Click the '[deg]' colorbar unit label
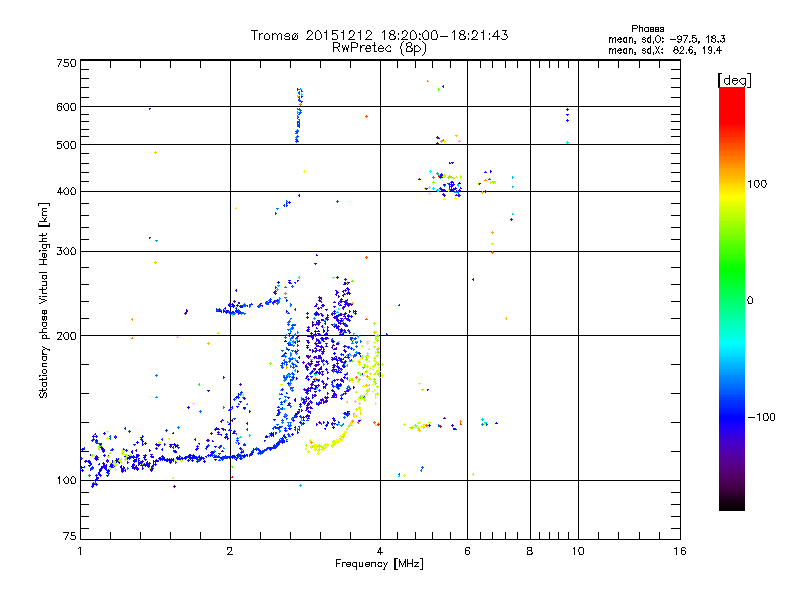The width and height of the screenshot is (800, 600). tap(734, 80)
